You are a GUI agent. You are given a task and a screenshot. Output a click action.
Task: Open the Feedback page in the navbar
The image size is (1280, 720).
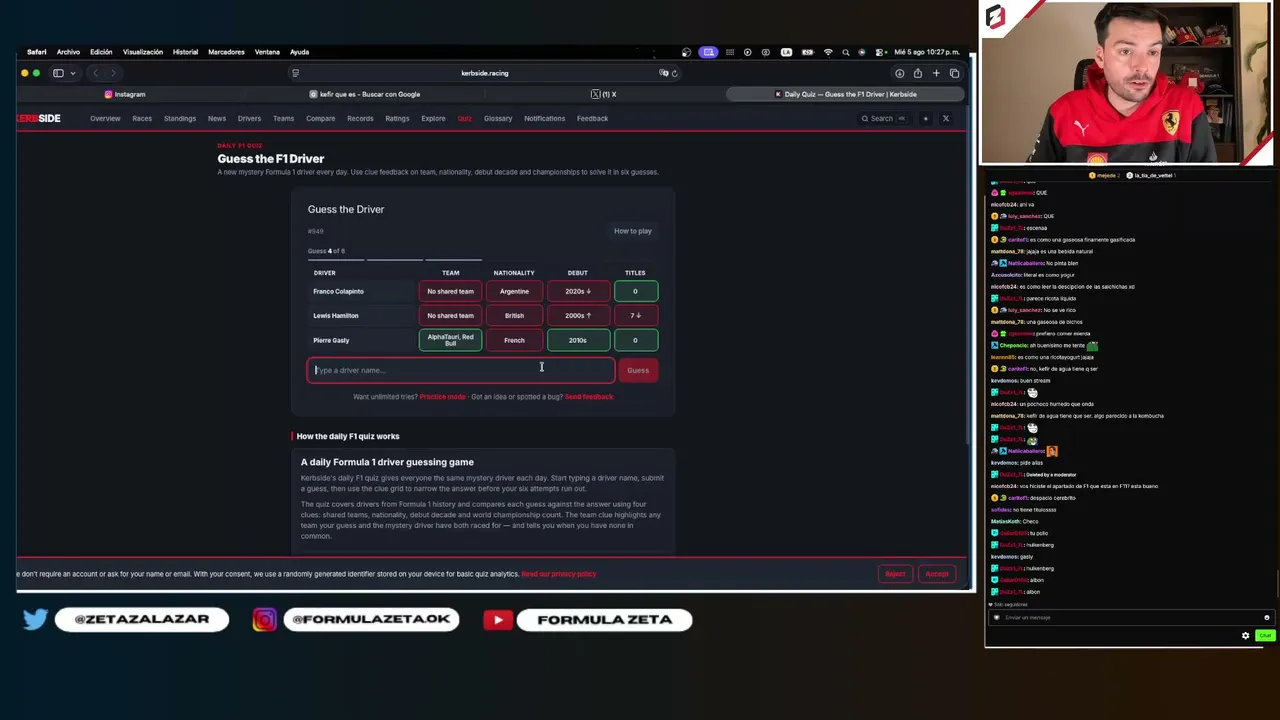(x=592, y=118)
